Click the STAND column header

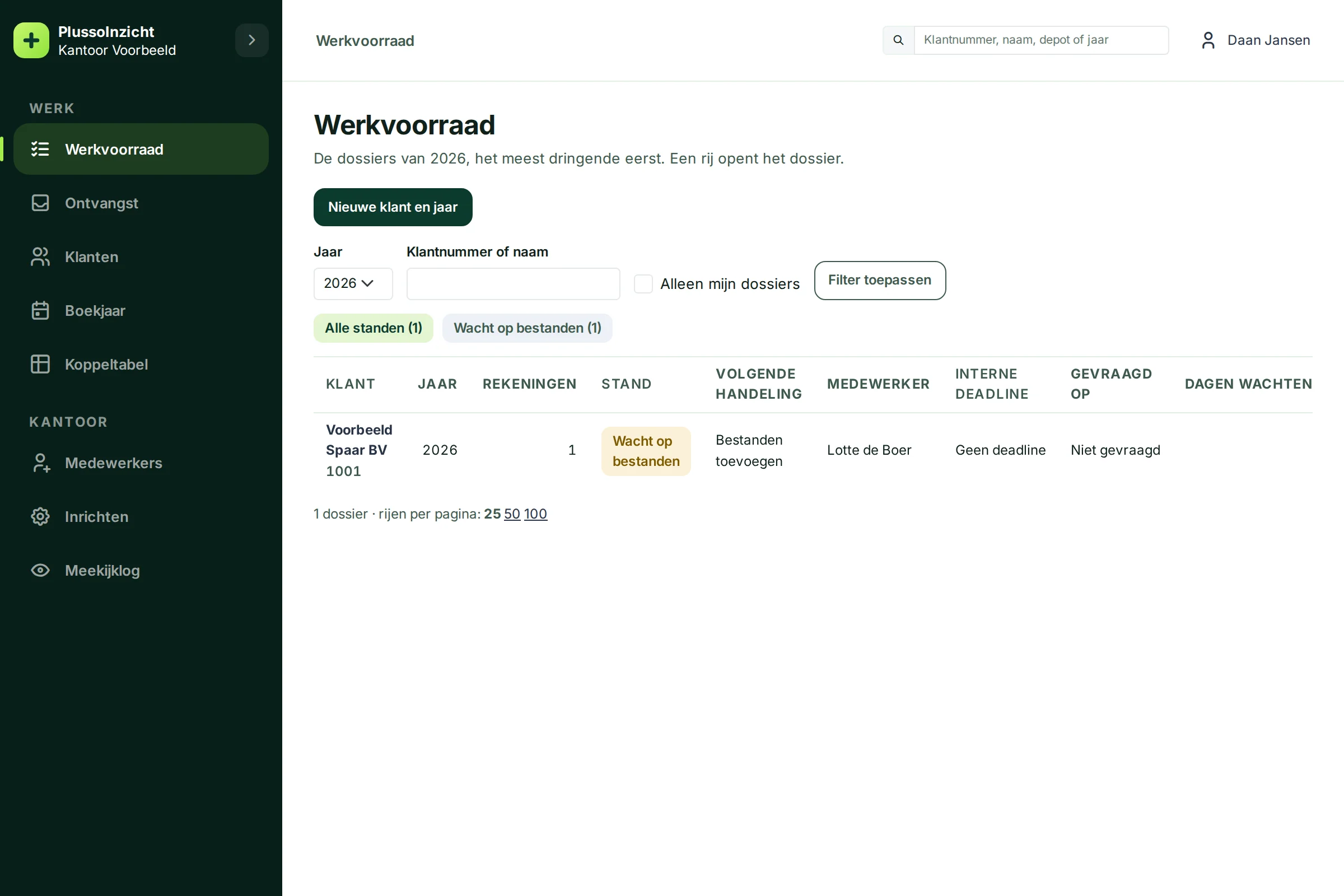pos(626,384)
